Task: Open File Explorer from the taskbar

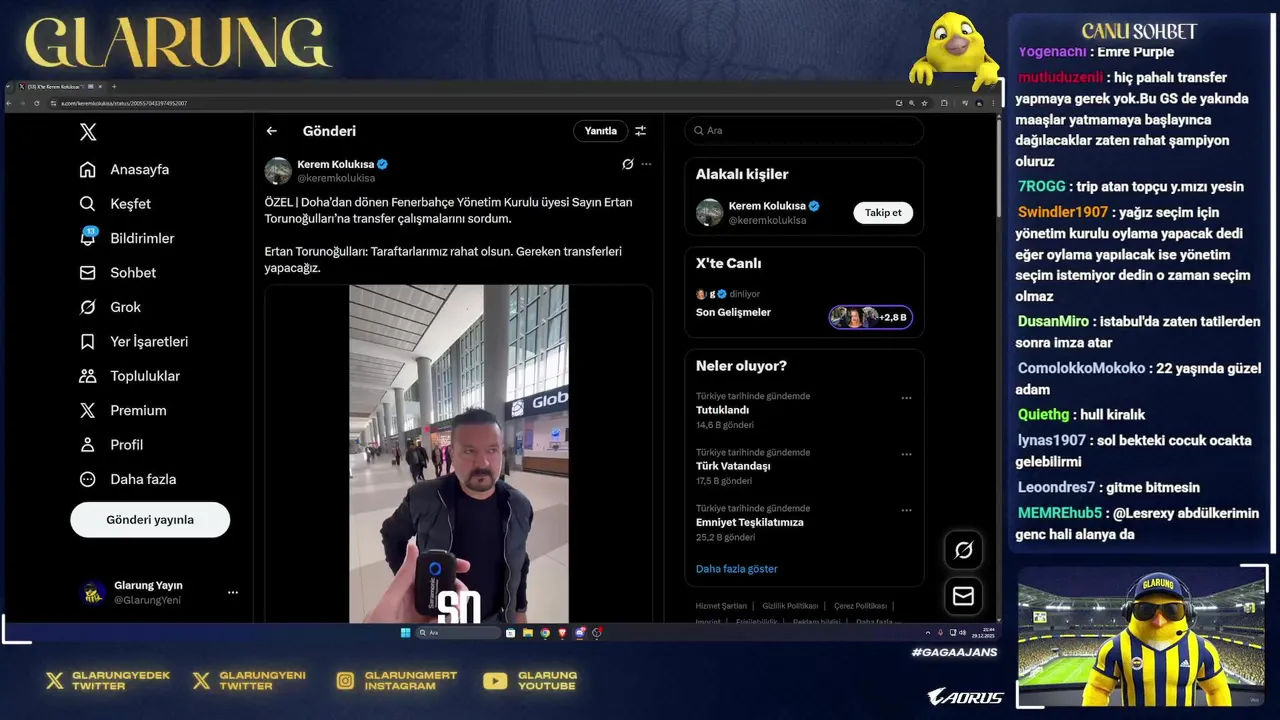Action: click(528, 632)
